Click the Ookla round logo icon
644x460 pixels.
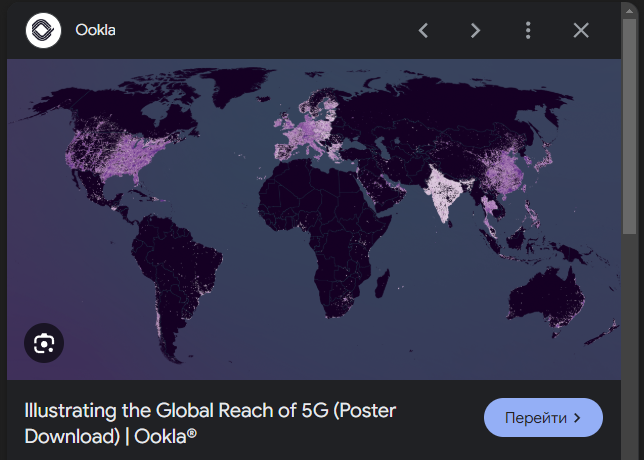[x=43, y=30]
